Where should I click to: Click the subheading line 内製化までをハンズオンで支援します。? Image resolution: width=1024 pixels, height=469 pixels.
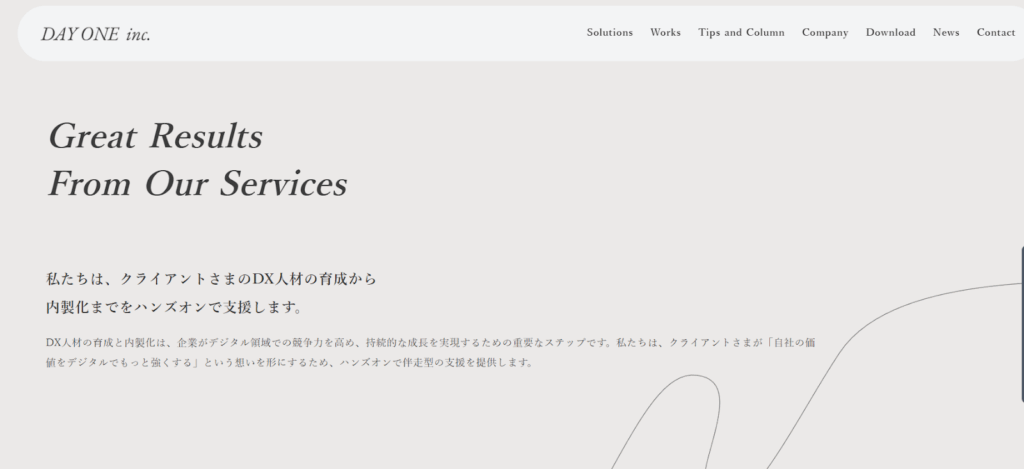click(x=174, y=307)
